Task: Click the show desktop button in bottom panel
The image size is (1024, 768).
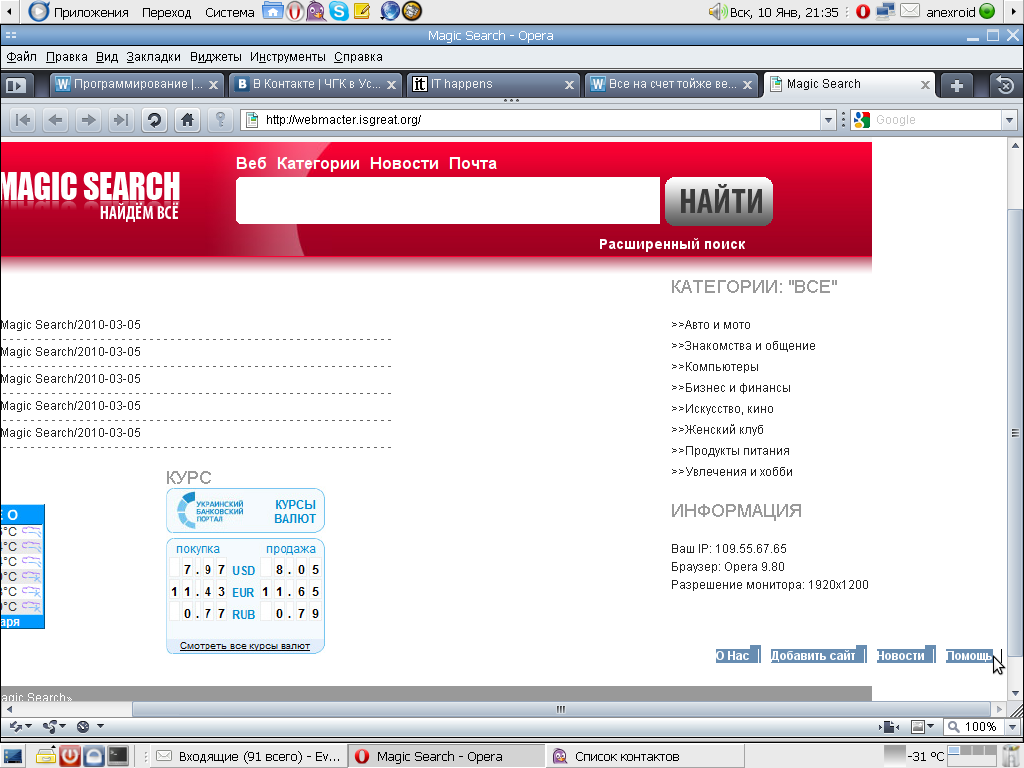Action: coord(12,756)
